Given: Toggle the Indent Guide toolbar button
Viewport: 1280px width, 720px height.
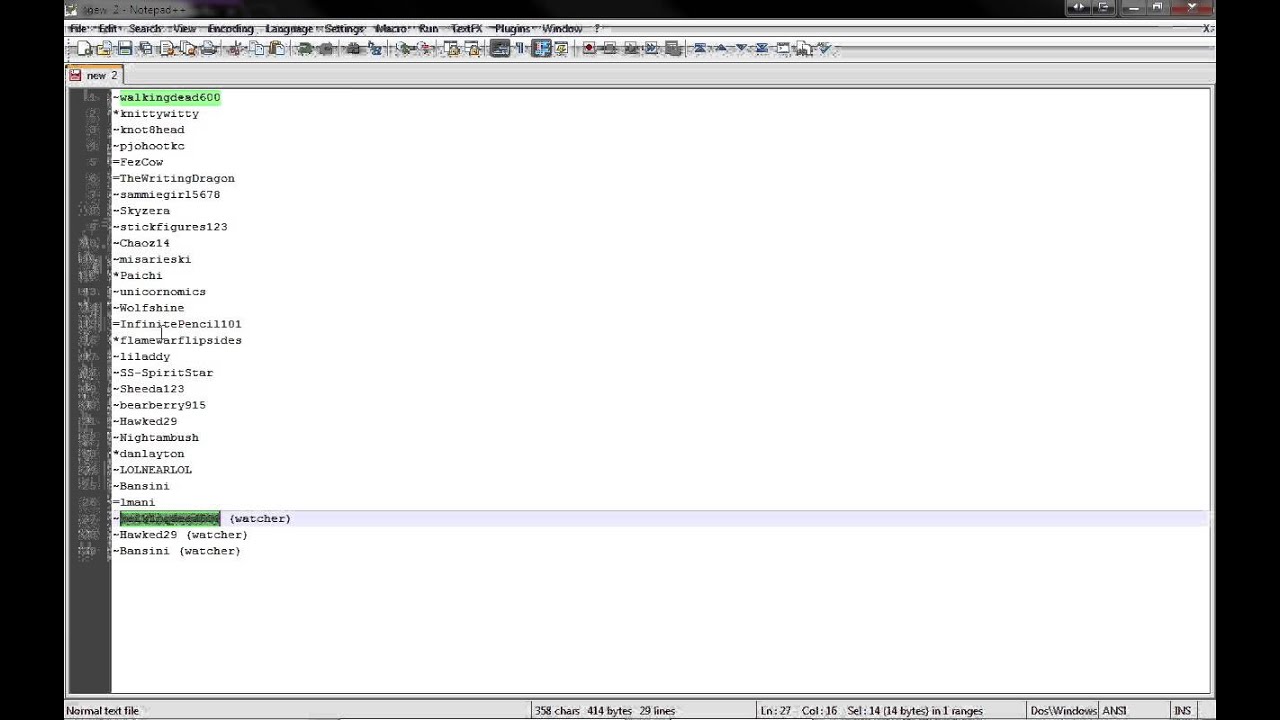Looking at the screenshot, I should (541, 48).
